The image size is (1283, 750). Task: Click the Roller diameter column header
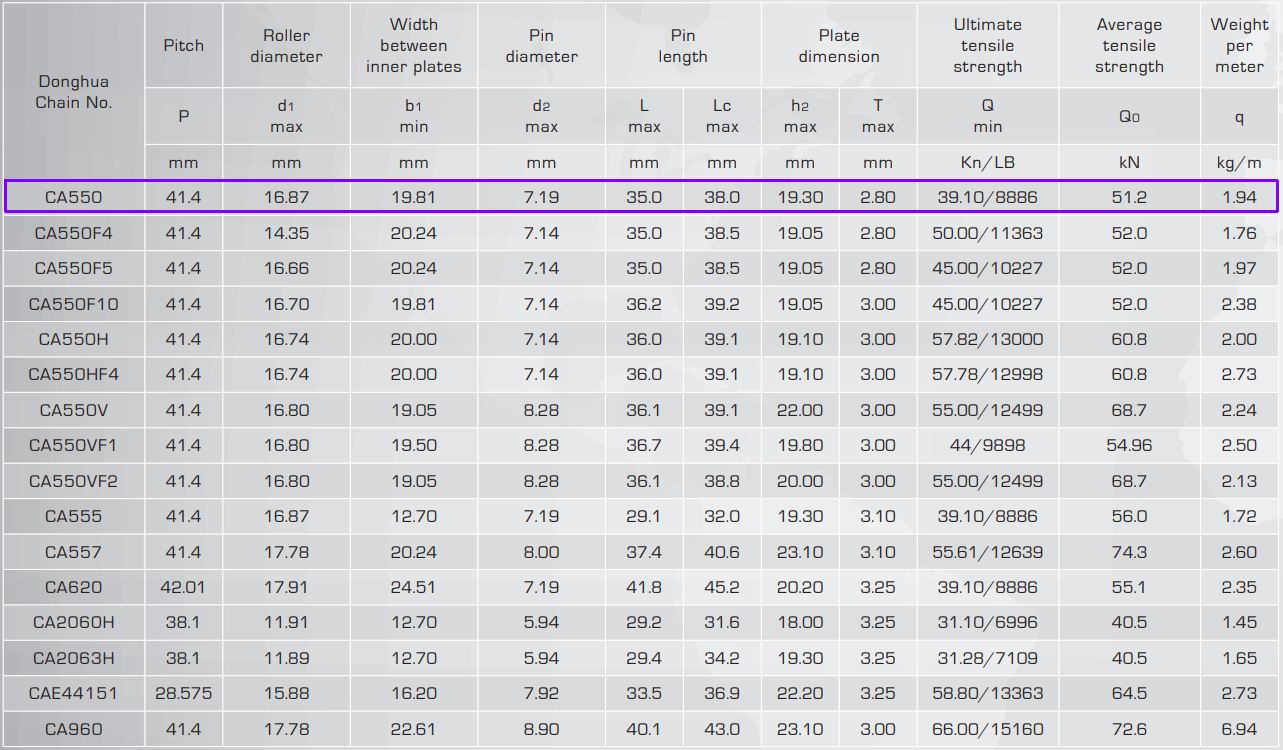[x=286, y=46]
